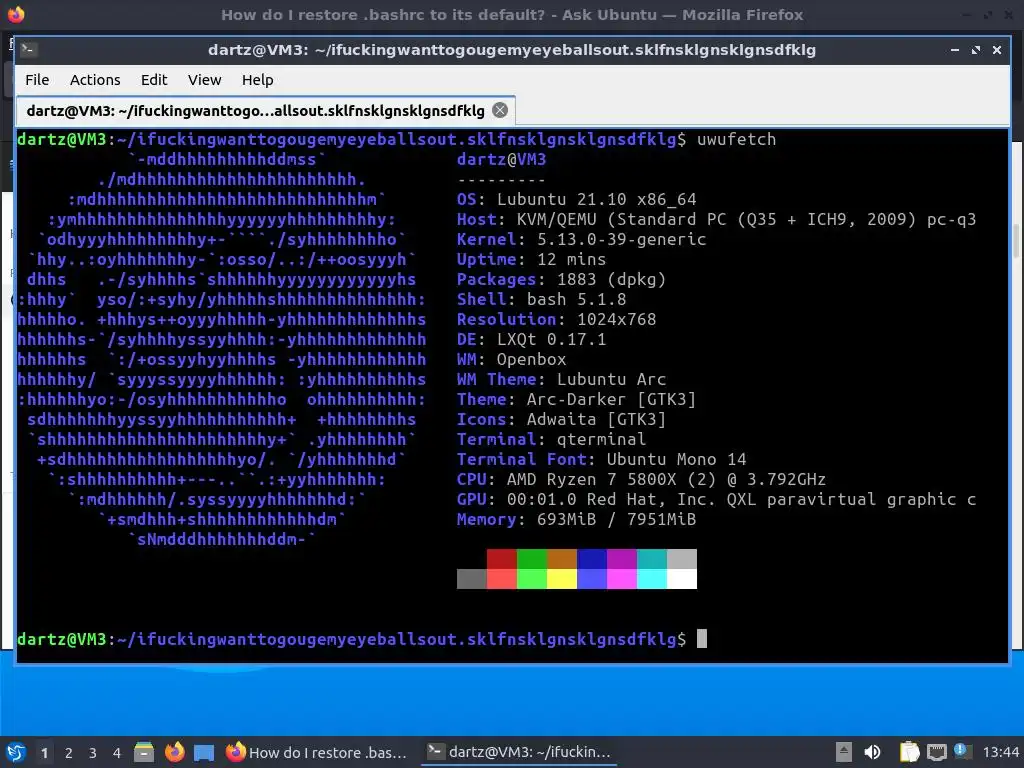The height and width of the screenshot is (768, 1024).
Task: Click the 'Packages: 1883 (dpkg)' line
Action: (562, 280)
